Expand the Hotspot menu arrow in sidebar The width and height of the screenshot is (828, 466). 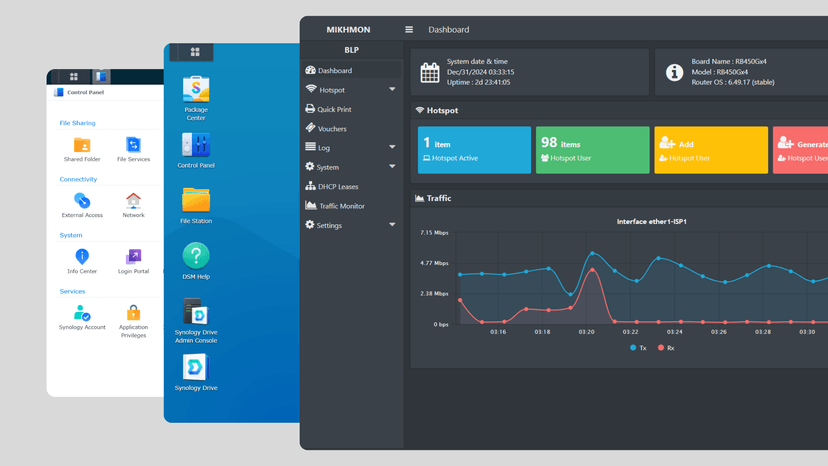(392, 89)
